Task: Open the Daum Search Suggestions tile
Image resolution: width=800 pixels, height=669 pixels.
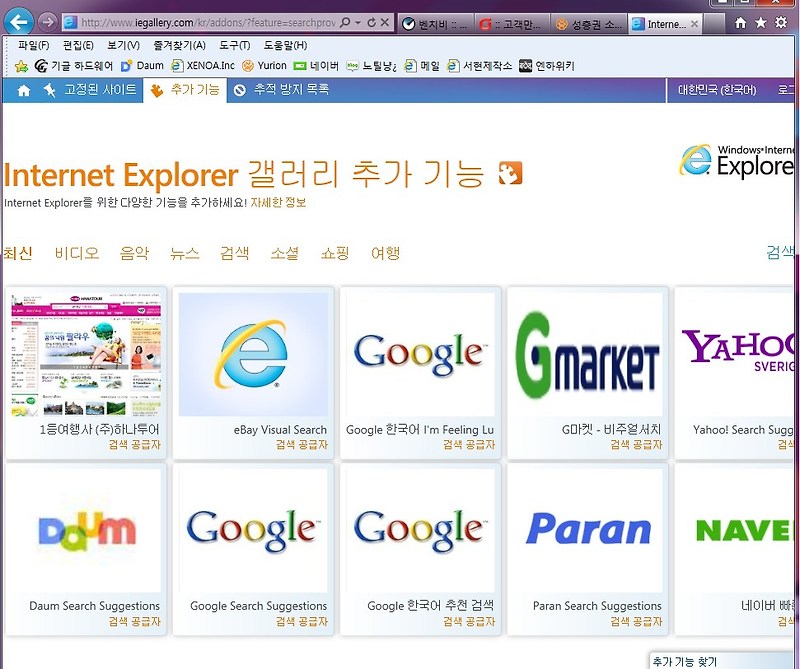Action: click(x=86, y=549)
